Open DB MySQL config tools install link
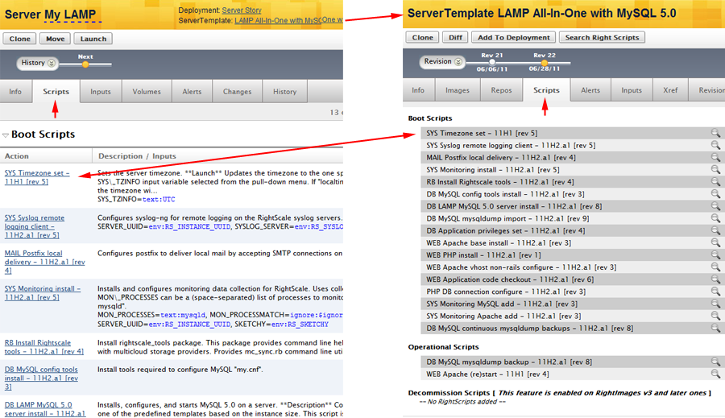Screen dimensions: 725x418 coord(41,378)
